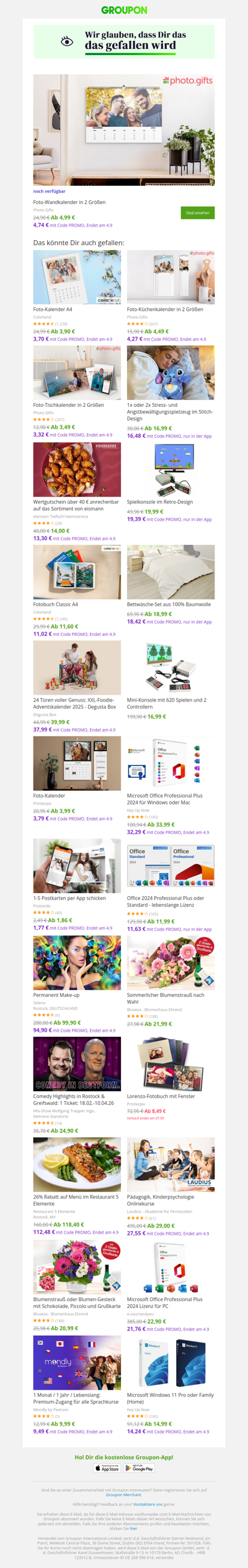The image size is (248, 1568).
Task: Click the 'Kontaktiere uns' link
Action: (148, 1504)
